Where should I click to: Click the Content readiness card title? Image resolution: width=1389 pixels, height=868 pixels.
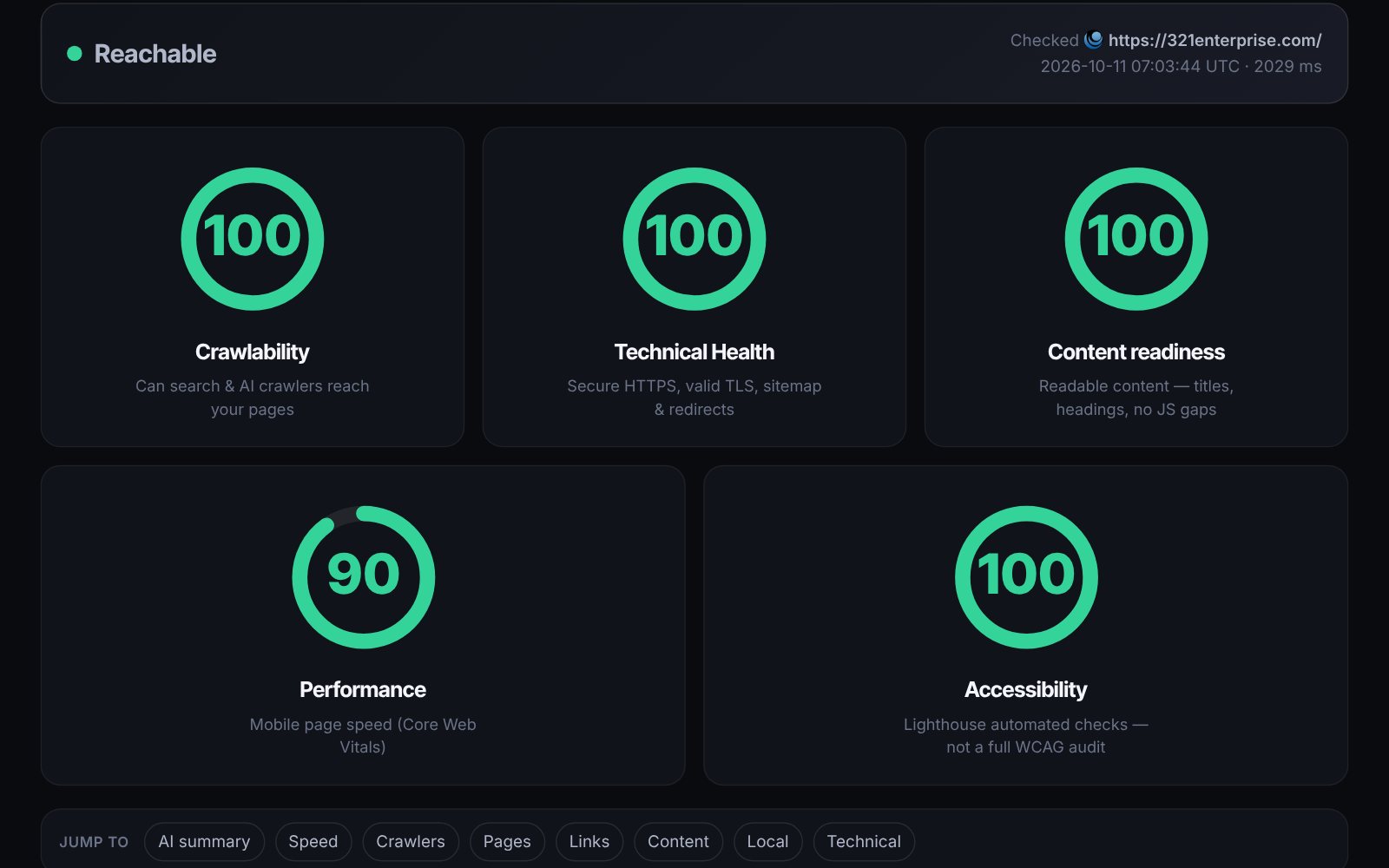(1136, 352)
